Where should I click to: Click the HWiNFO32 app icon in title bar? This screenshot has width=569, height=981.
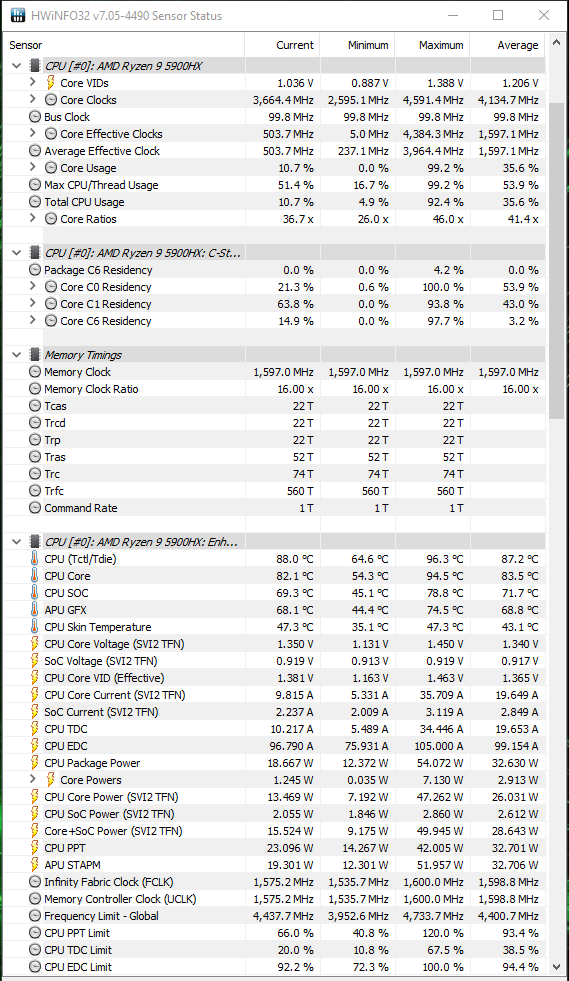18,15
